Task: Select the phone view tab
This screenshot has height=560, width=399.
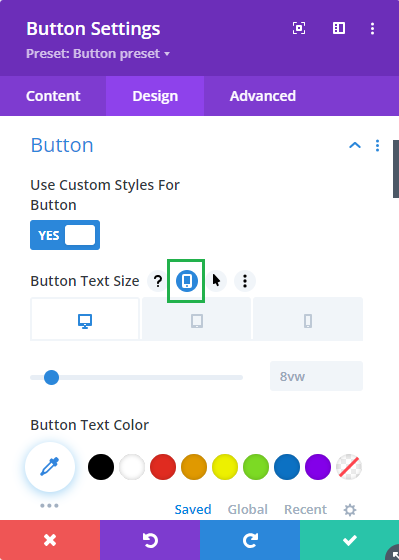Action: pyautogui.click(x=308, y=320)
